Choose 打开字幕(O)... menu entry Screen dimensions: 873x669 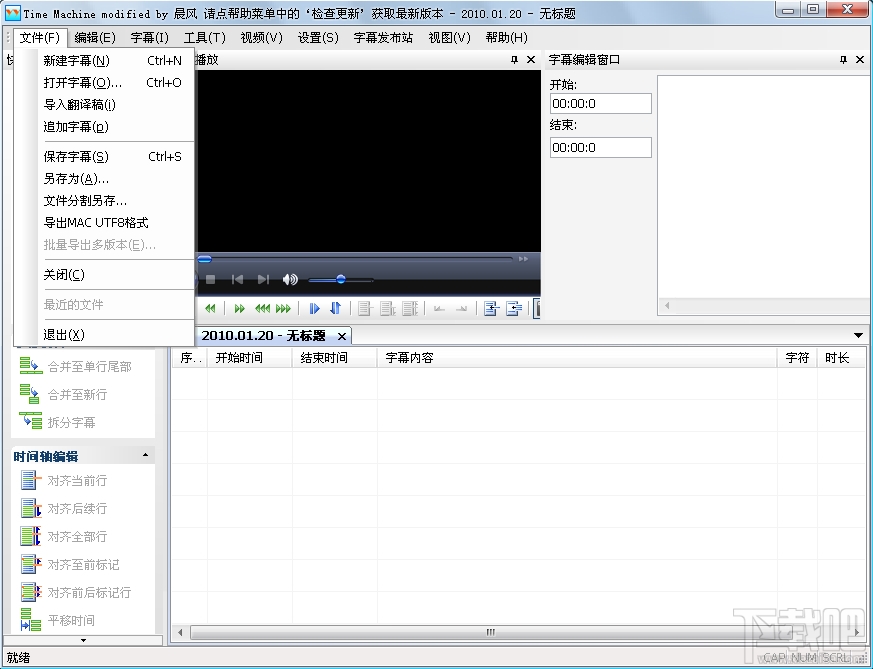tap(104, 83)
